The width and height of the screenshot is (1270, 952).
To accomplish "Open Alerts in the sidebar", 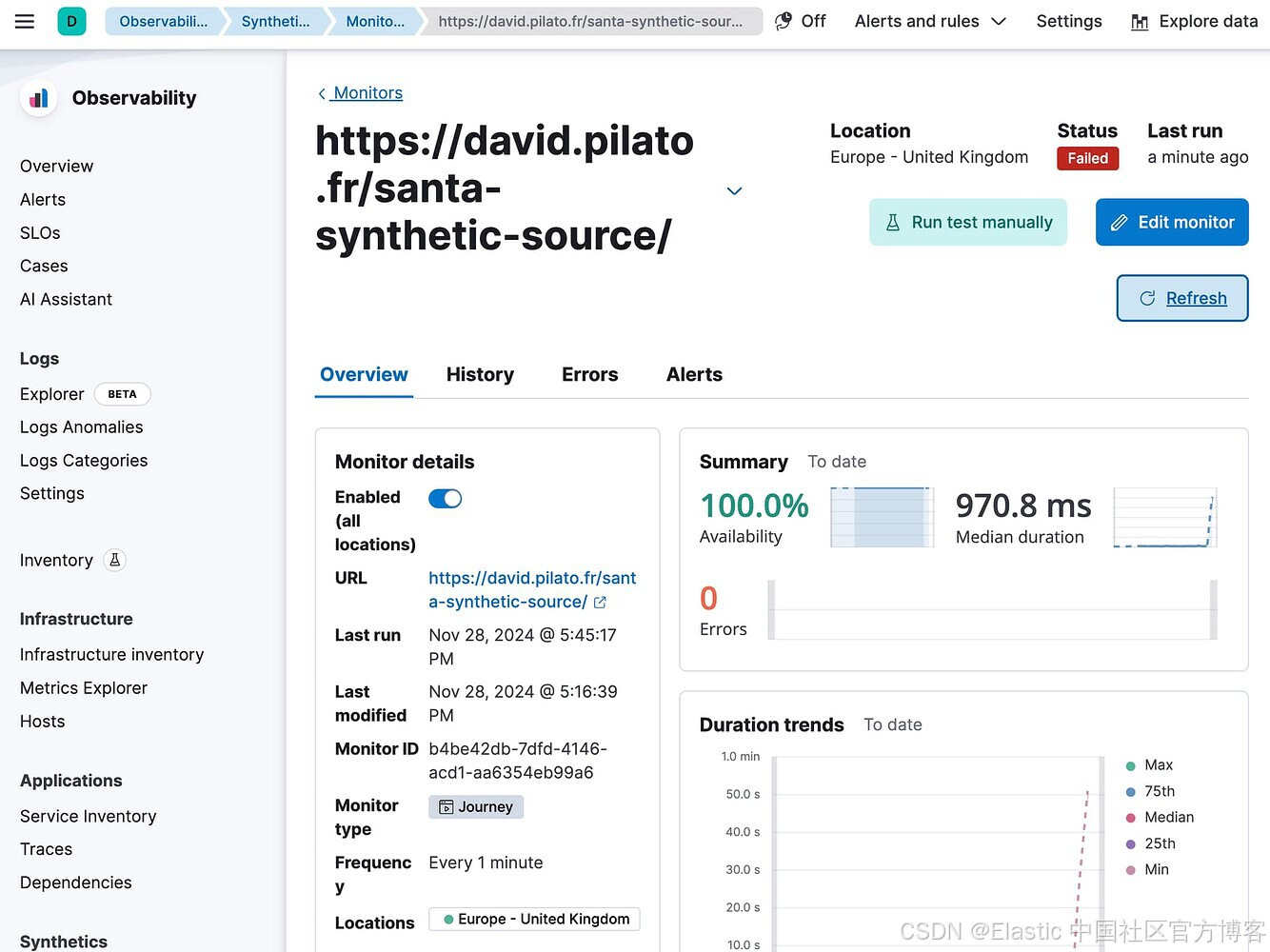I will pos(43,200).
